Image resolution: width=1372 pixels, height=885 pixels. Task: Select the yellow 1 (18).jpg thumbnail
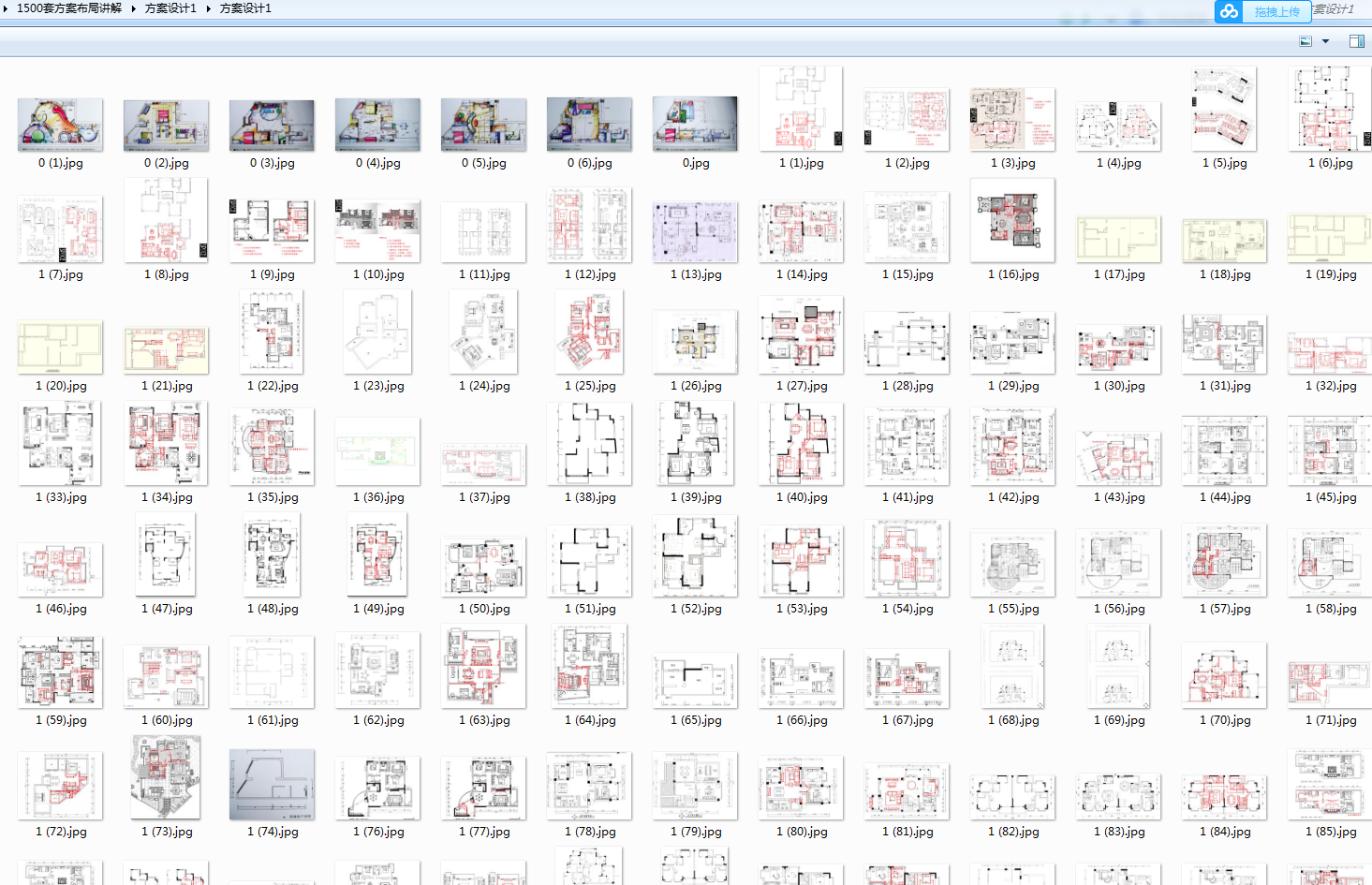pyautogui.click(x=1224, y=240)
